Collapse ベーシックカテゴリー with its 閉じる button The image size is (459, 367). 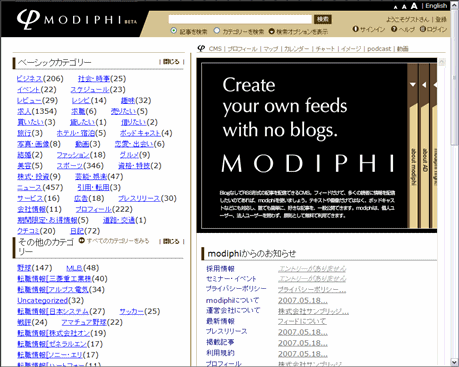point(171,62)
